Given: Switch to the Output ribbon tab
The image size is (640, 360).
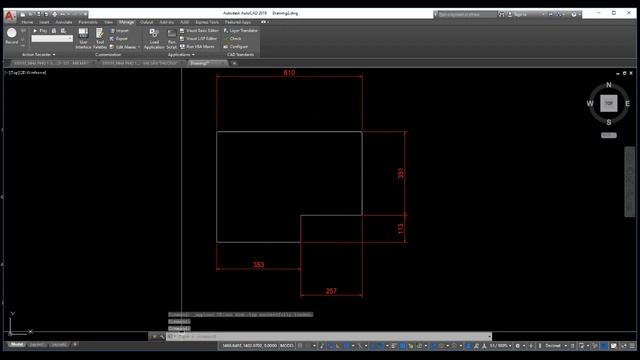Looking at the screenshot, I should pyautogui.click(x=147, y=22).
